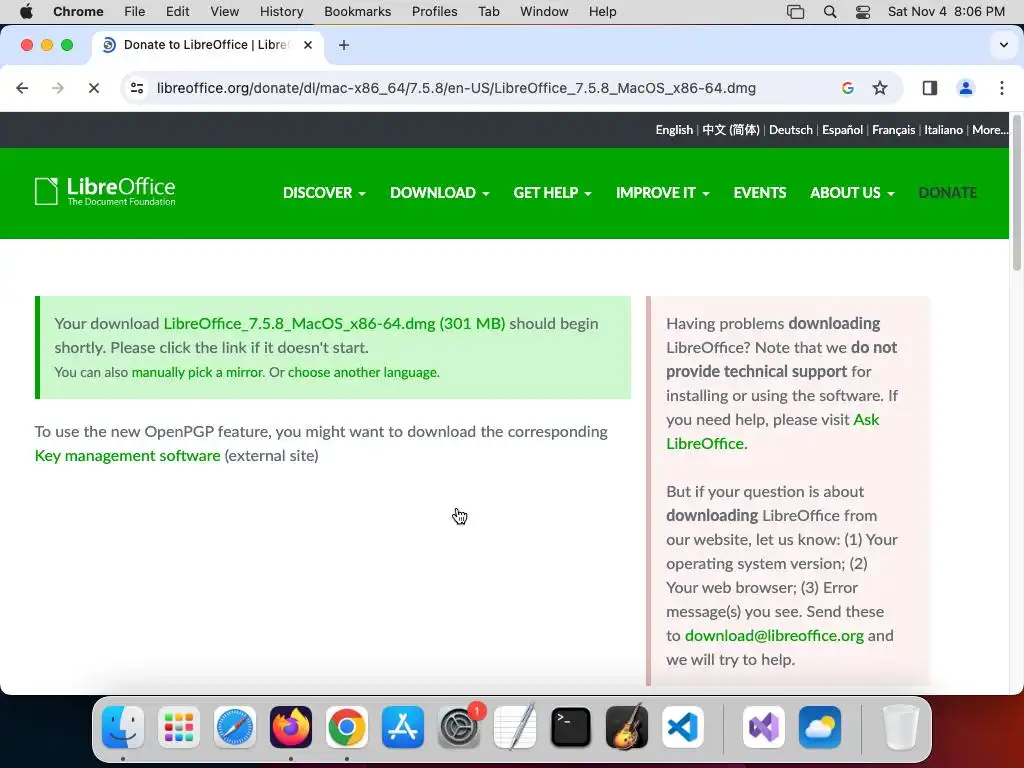
Task: Open the Key management software link
Action: pos(127,456)
